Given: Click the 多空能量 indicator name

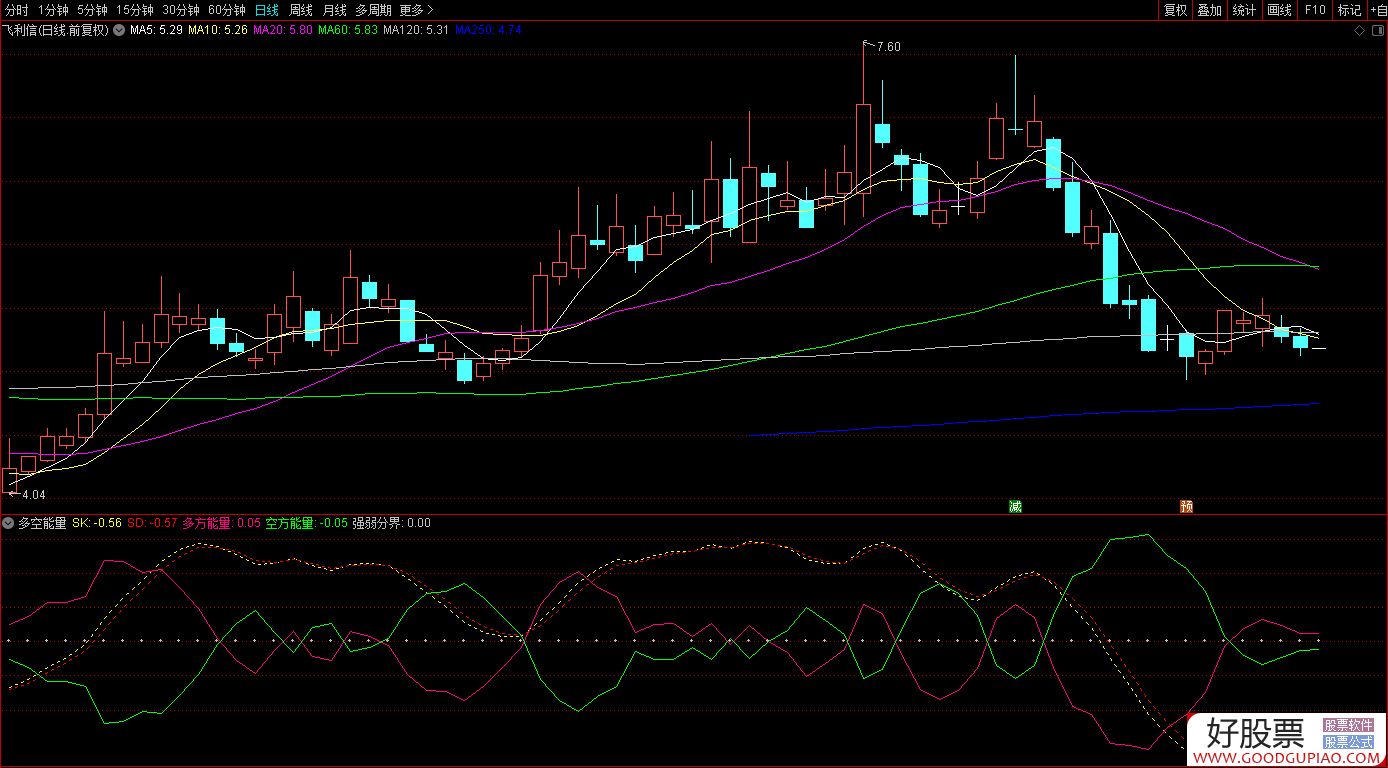Looking at the screenshot, I should click(x=42, y=523).
